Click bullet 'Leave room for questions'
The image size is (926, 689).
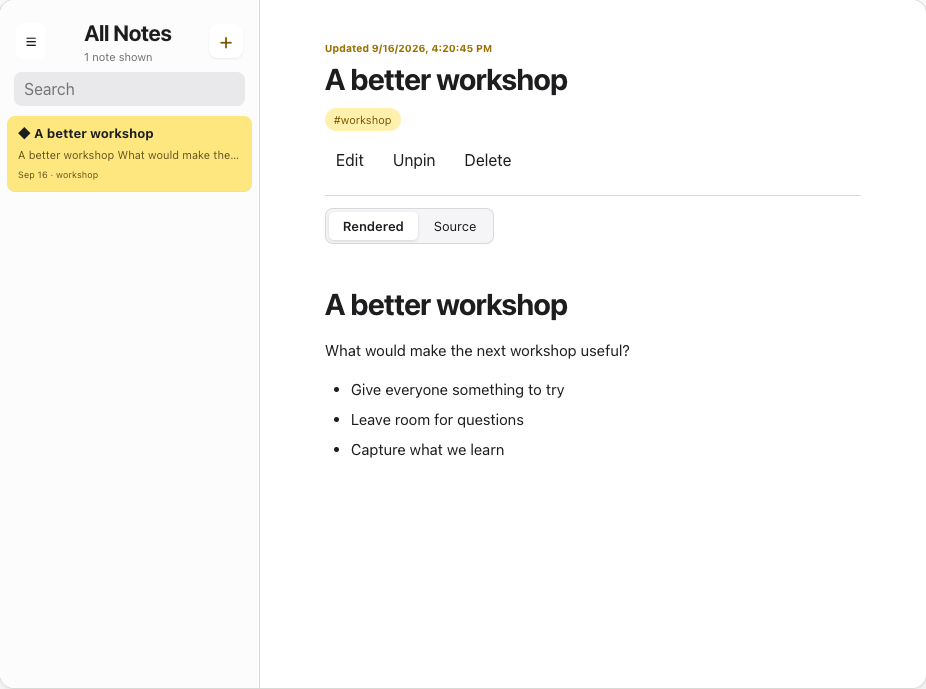(437, 420)
